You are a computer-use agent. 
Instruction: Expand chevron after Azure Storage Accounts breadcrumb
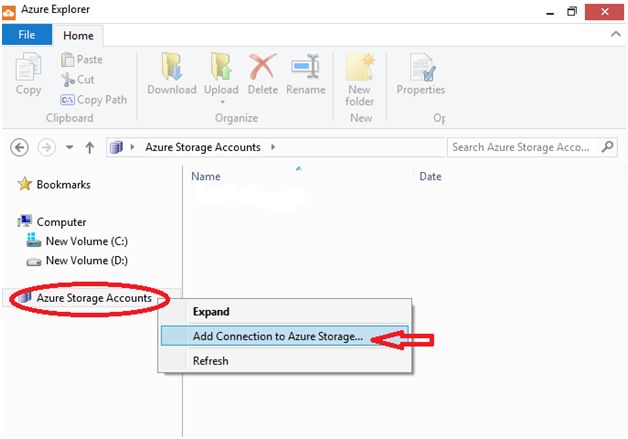(273, 147)
